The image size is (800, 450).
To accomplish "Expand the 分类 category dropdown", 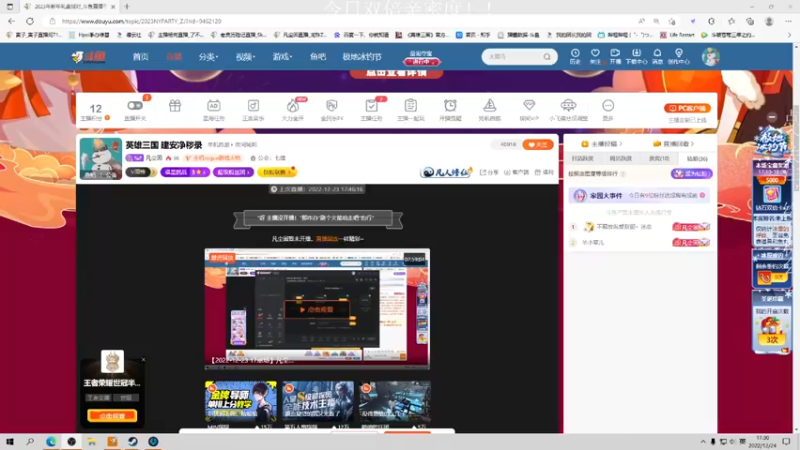I will point(208,57).
